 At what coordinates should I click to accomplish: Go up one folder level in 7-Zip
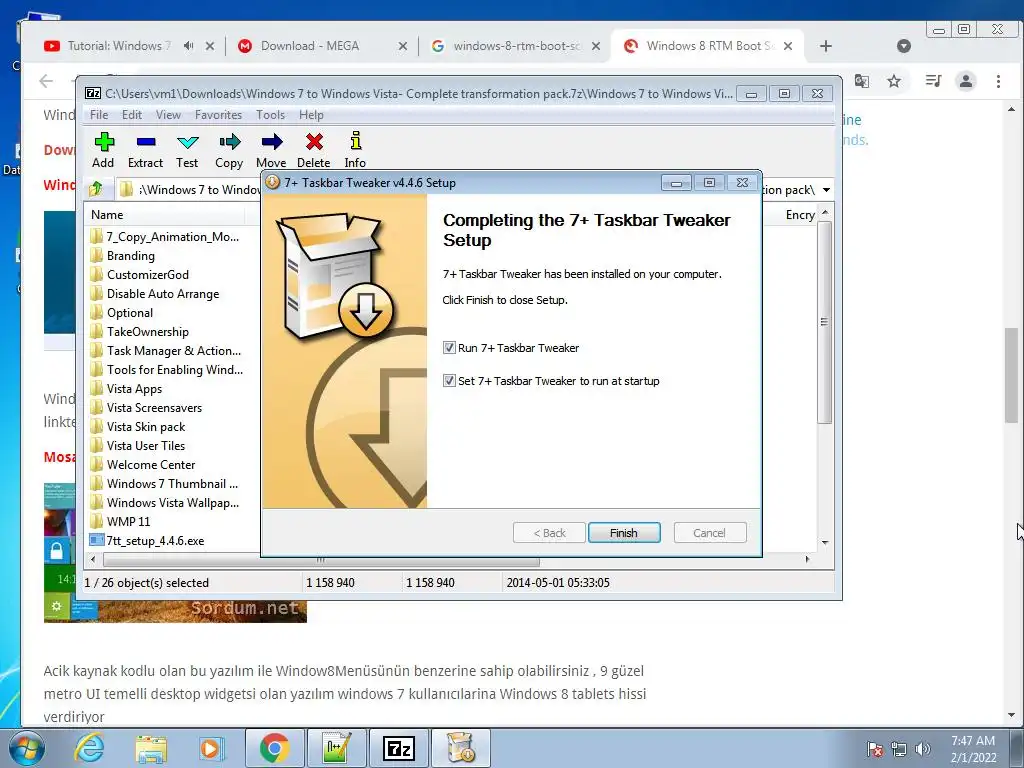(97, 189)
